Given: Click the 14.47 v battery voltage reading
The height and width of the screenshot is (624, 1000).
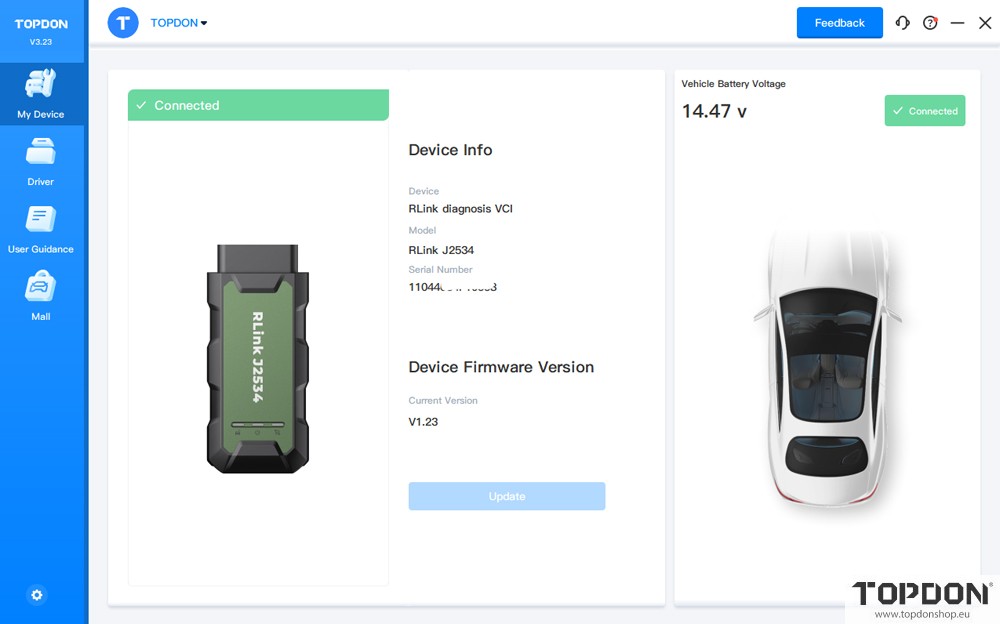Looking at the screenshot, I should 714,111.
